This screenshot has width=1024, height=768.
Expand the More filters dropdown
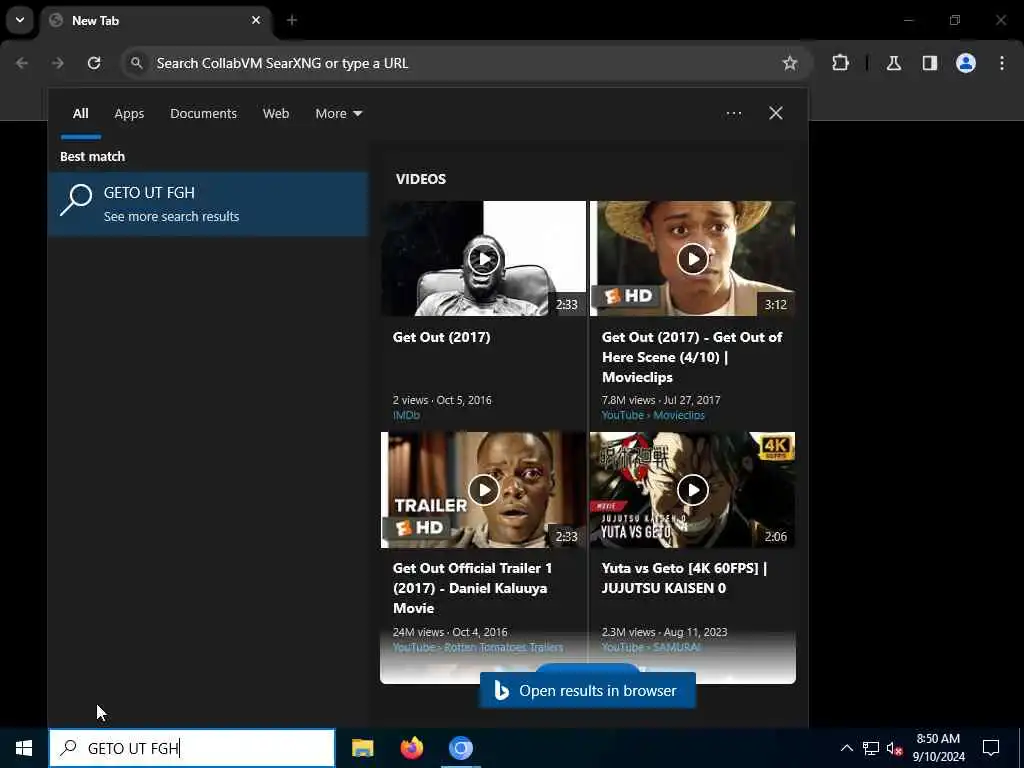[338, 114]
